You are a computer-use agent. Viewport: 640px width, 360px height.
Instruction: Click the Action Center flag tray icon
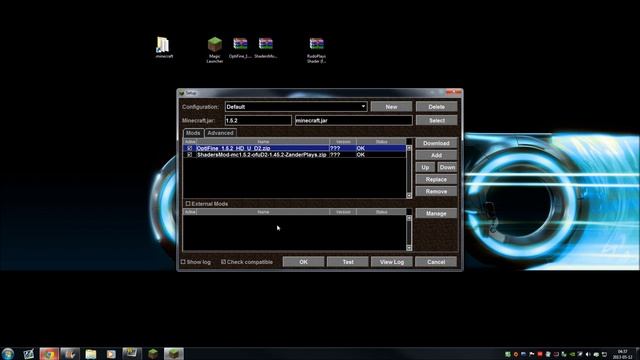[x=532, y=354]
